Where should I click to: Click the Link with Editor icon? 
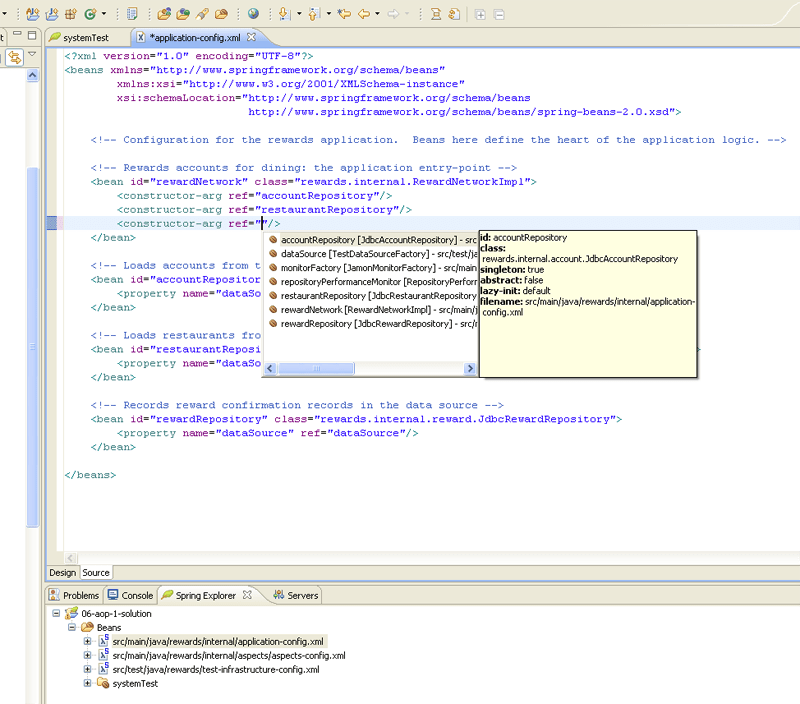pos(14,57)
